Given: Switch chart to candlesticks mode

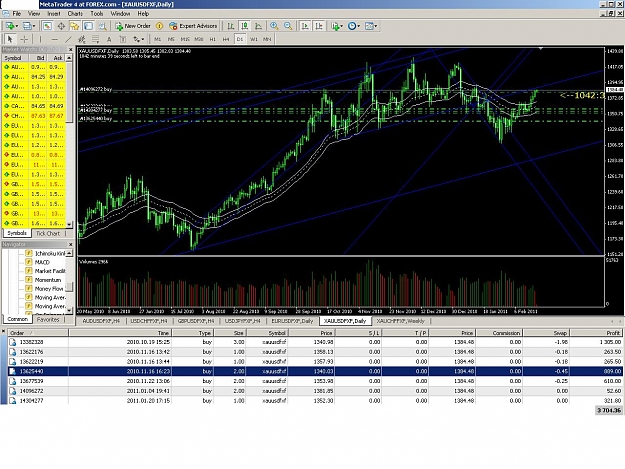Looking at the screenshot, I should (x=244, y=26).
